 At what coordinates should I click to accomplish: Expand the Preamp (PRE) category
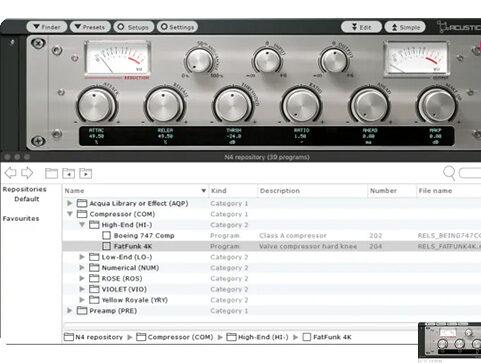click(x=69, y=310)
